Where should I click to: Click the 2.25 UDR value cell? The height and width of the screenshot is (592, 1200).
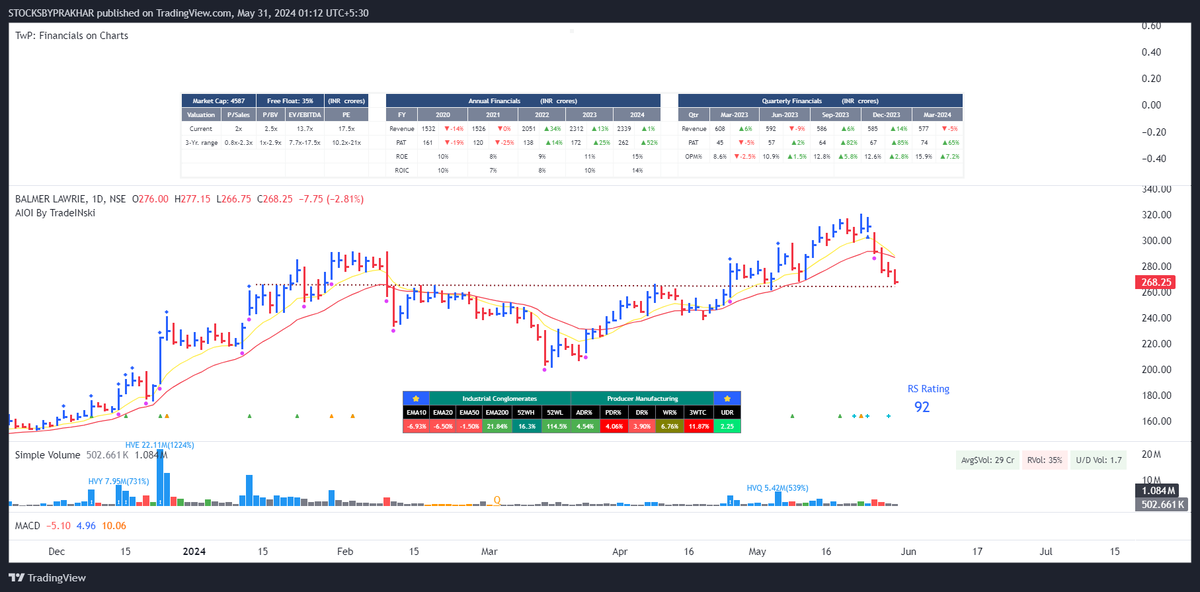[x=727, y=425]
